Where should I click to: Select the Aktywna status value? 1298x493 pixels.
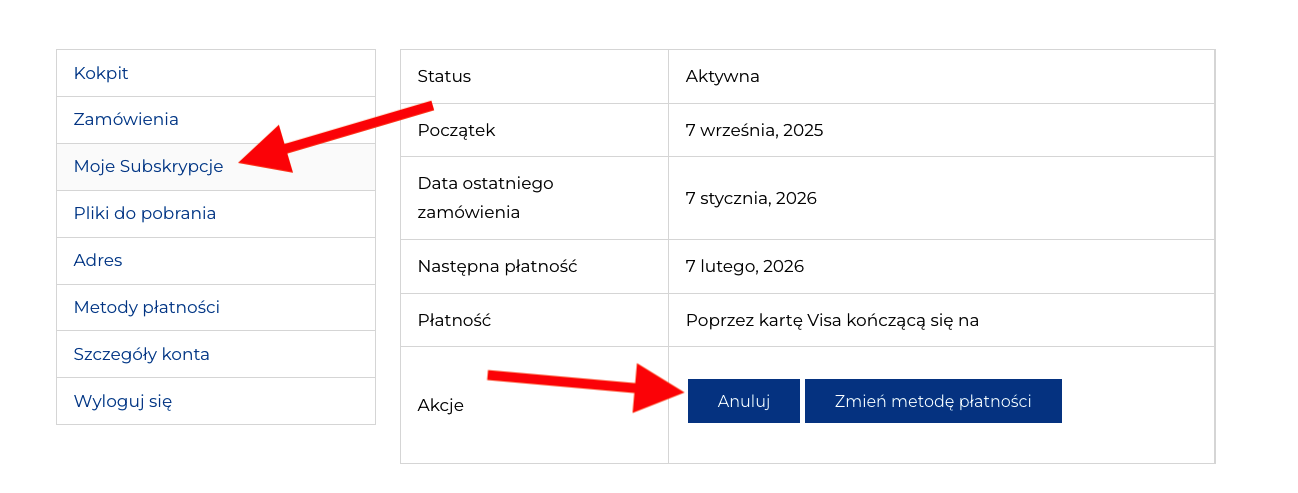[x=723, y=76]
